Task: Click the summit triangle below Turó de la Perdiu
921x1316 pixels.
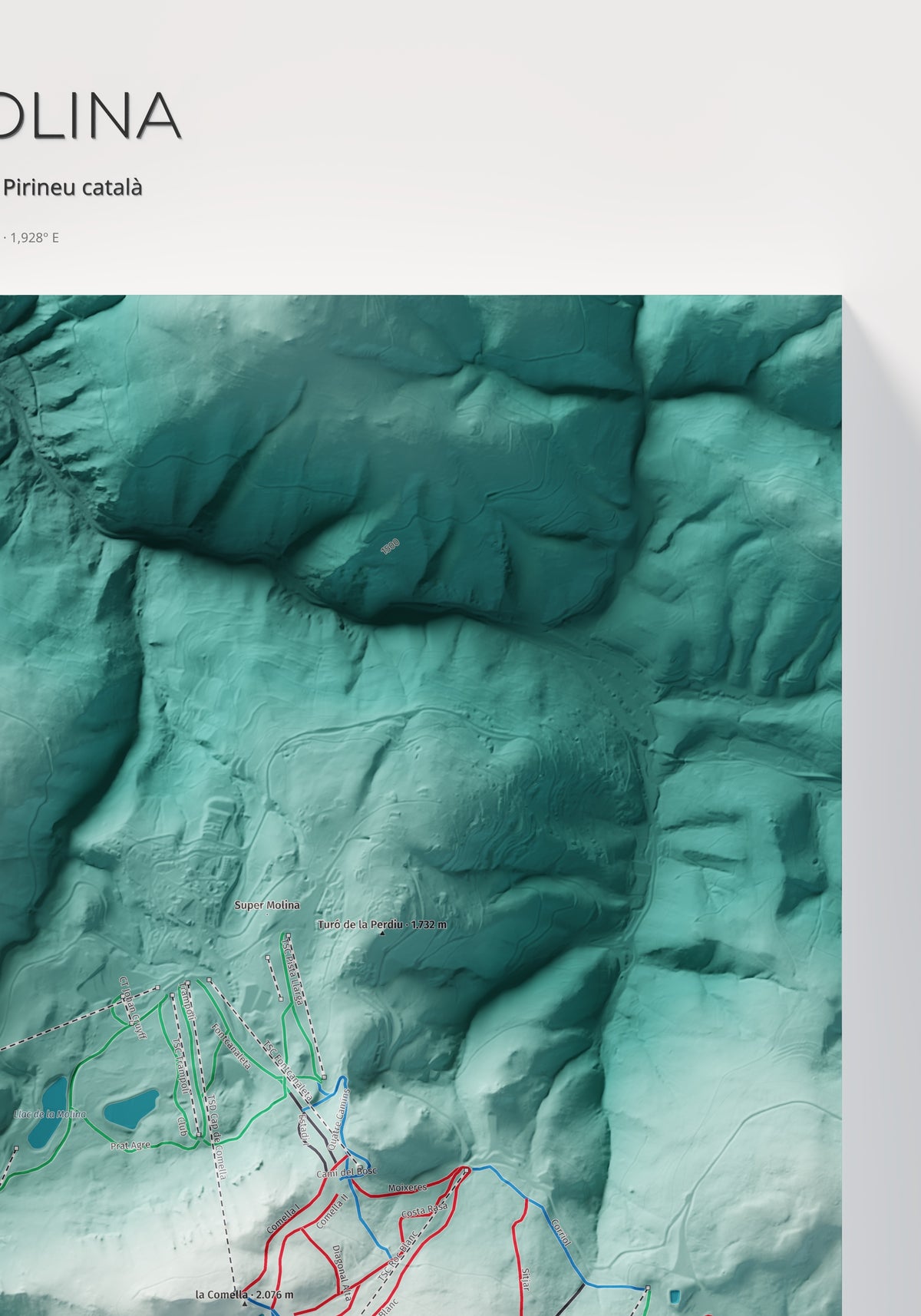Action: coord(382,934)
